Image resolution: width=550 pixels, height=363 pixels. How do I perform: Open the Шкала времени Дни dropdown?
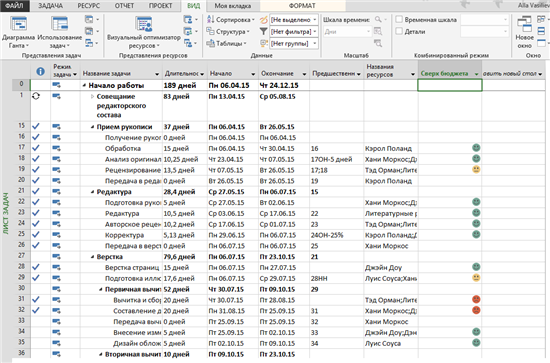[x=368, y=32]
